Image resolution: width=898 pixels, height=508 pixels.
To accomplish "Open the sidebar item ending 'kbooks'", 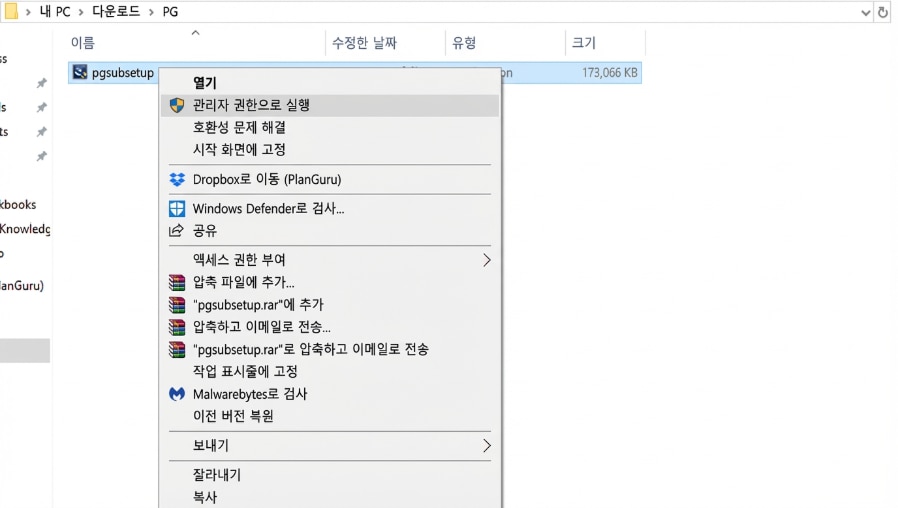I will 18,204.
